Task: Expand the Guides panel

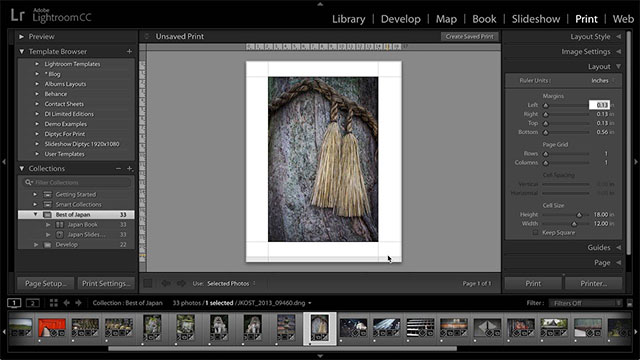Action: point(619,248)
